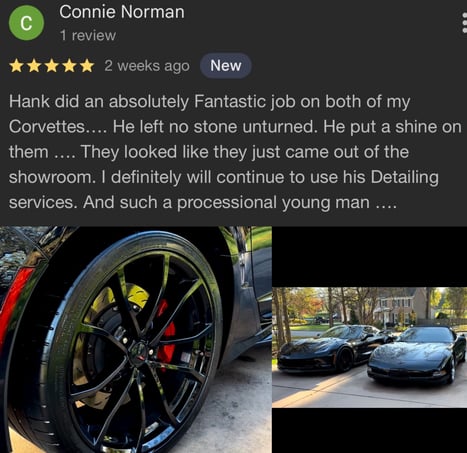The height and width of the screenshot is (453, 467).
Task: Click the first yellow rating star
Action: click(16, 66)
